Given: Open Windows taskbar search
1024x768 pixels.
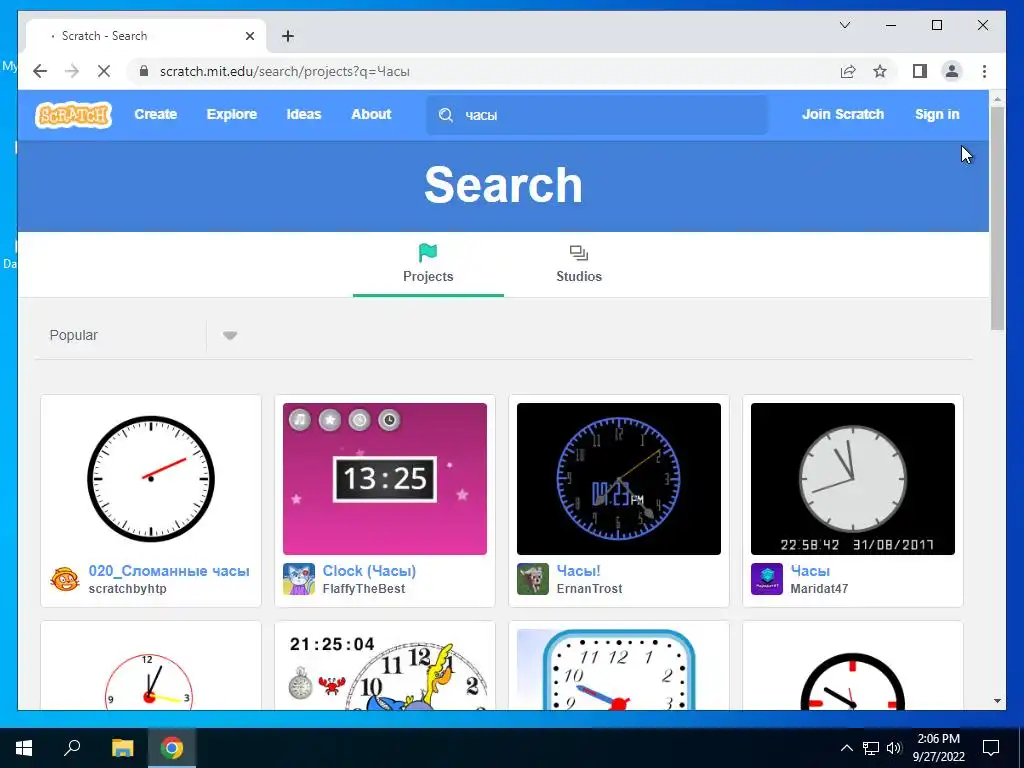Looking at the screenshot, I should coord(72,748).
